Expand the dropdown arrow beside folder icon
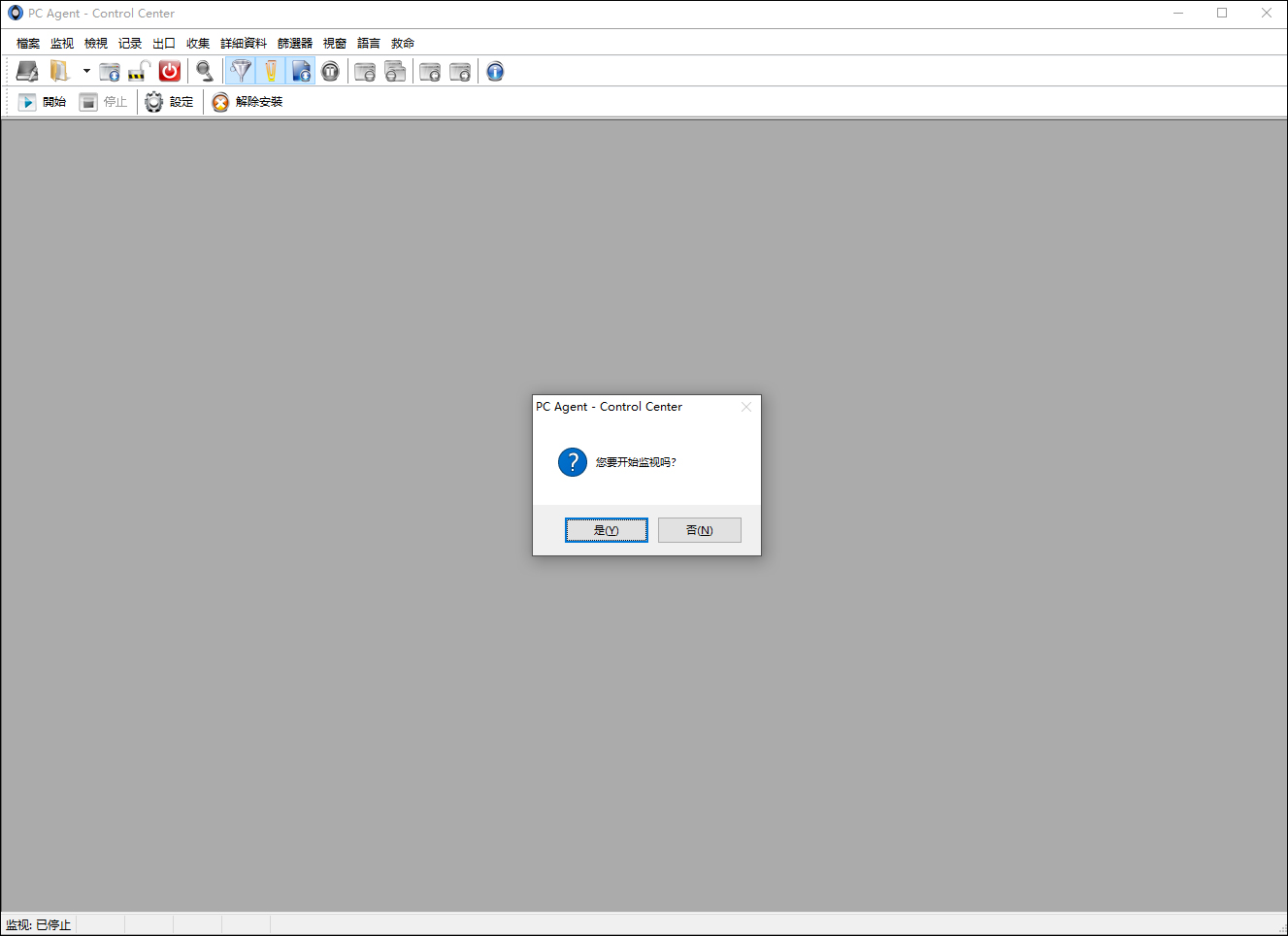 click(86, 71)
